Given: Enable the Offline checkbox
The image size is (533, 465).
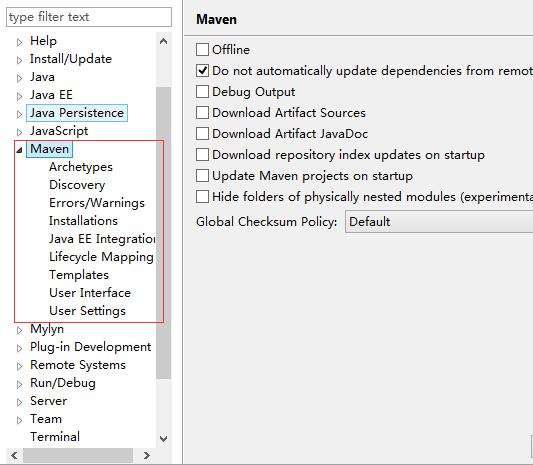Looking at the screenshot, I should coord(202,50).
